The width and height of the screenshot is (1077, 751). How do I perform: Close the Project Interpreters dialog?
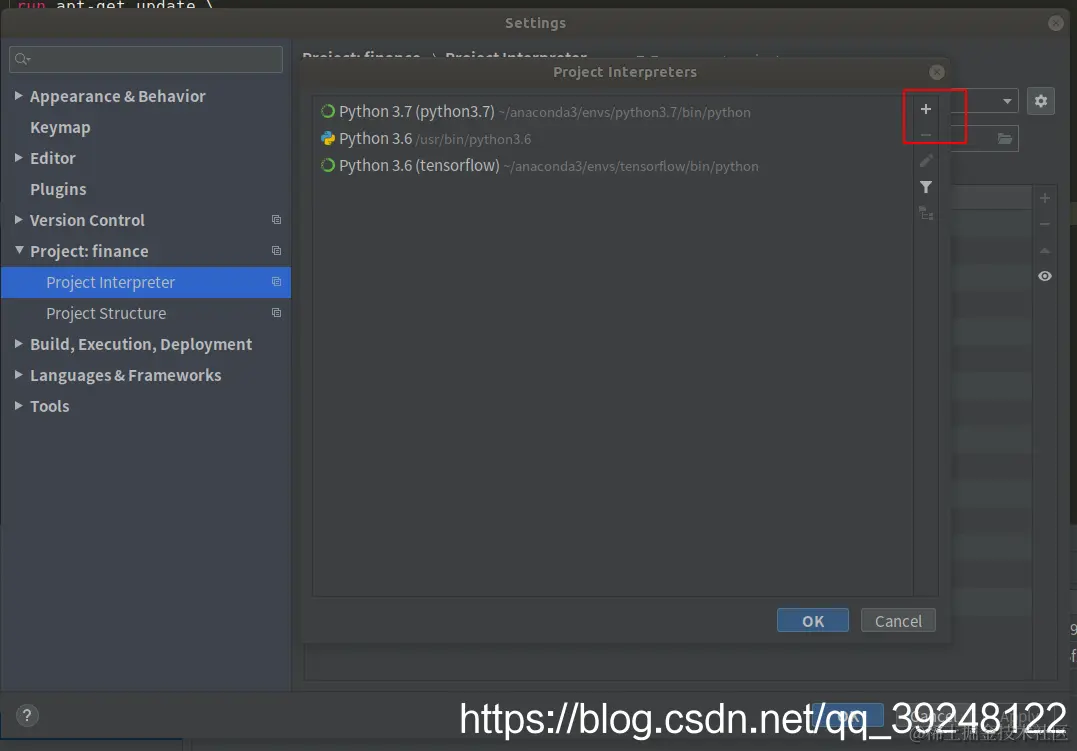[936, 72]
